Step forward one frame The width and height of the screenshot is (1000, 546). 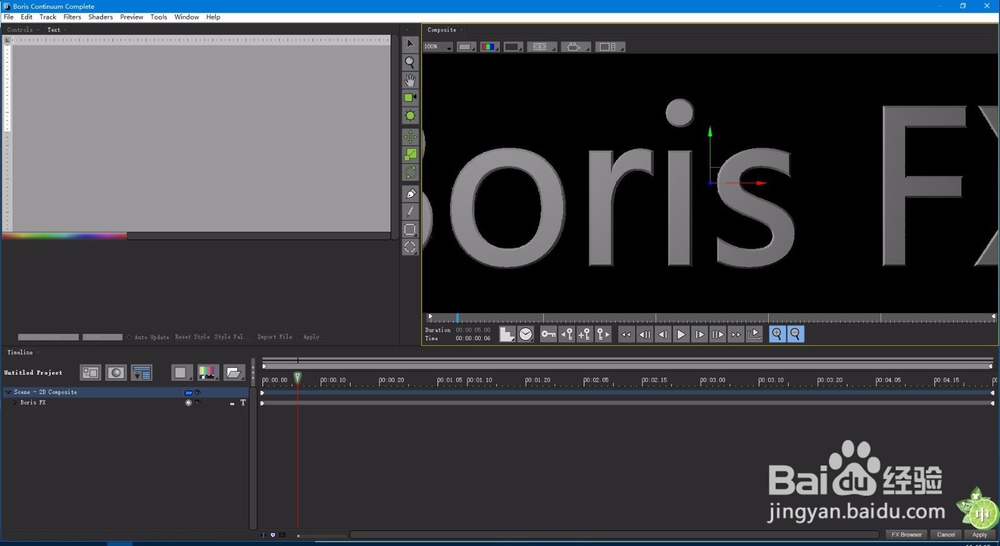(x=700, y=334)
